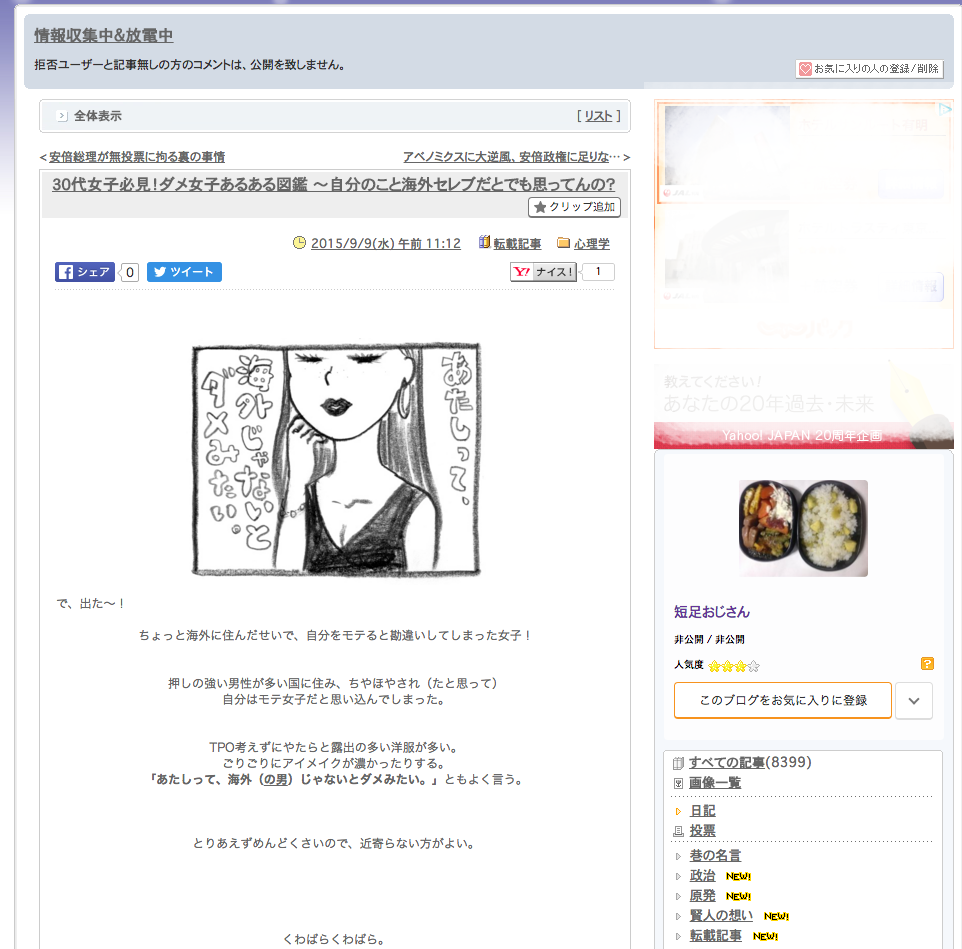
Task: Expand the 転載記事 sidebar arrow
Action: pos(678,936)
